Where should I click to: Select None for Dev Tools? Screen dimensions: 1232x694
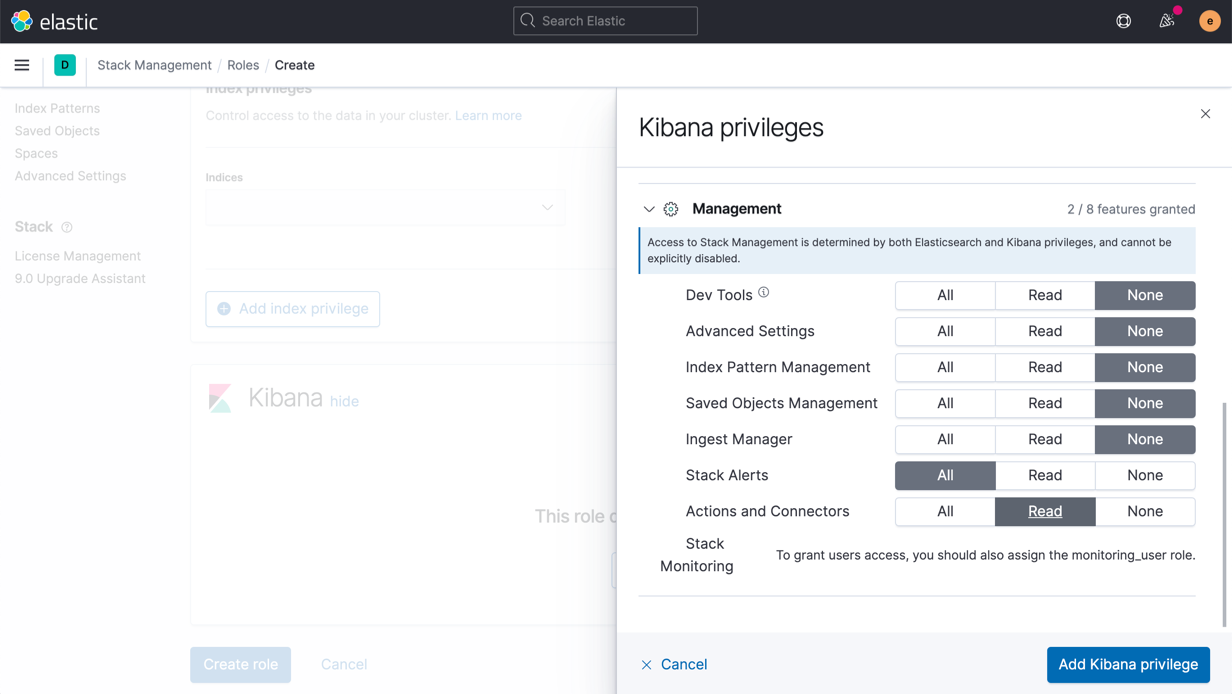[x=1145, y=295]
